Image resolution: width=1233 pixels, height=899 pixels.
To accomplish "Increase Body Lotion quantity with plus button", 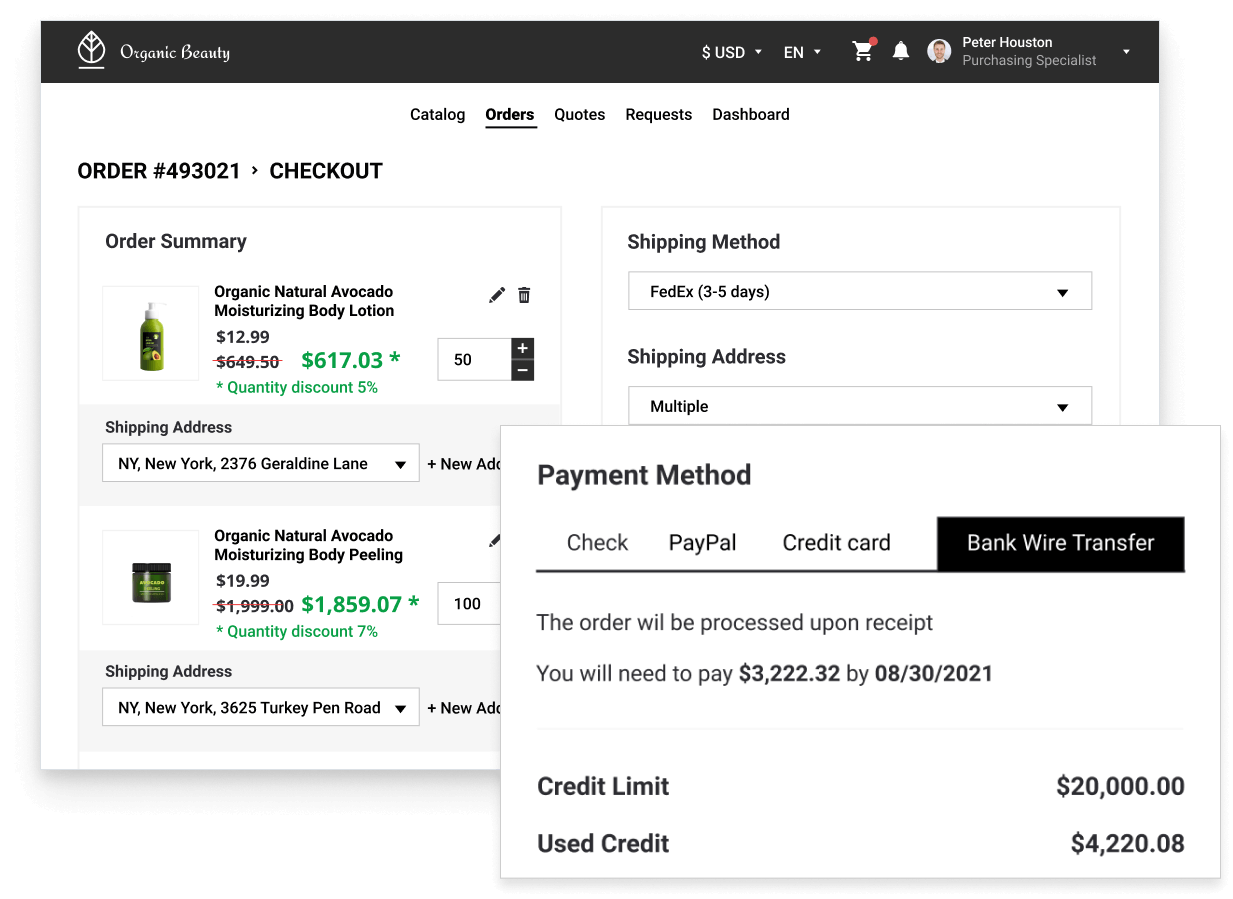I will point(522,348).
